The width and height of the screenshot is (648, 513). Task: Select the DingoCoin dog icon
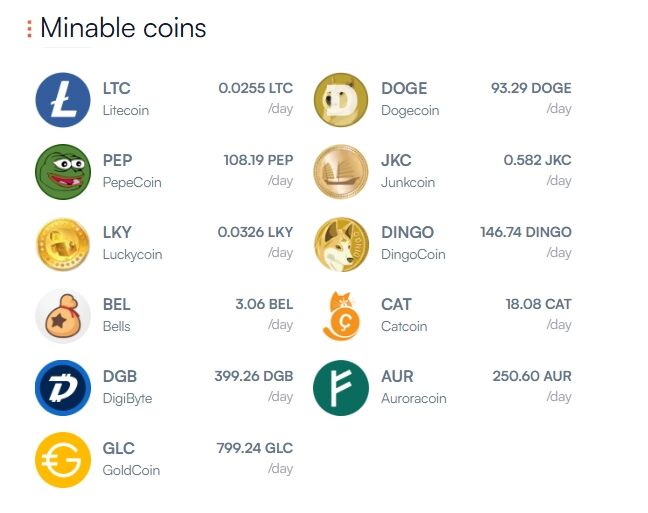(341, 243)
